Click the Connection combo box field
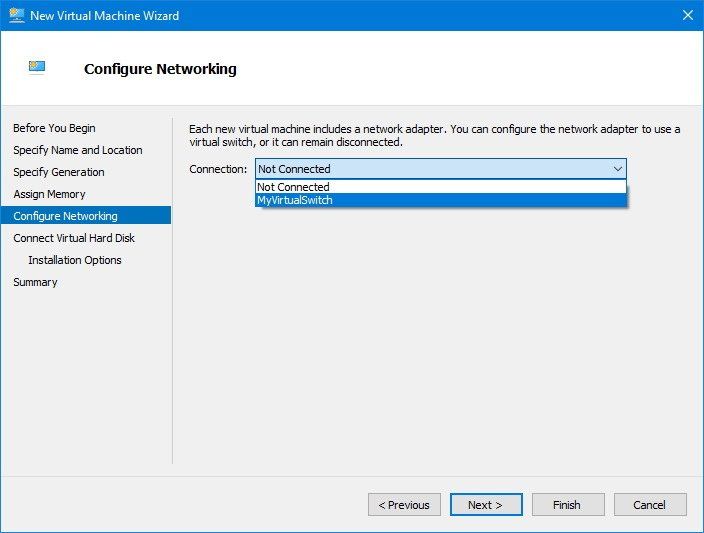 coord(430,169)
